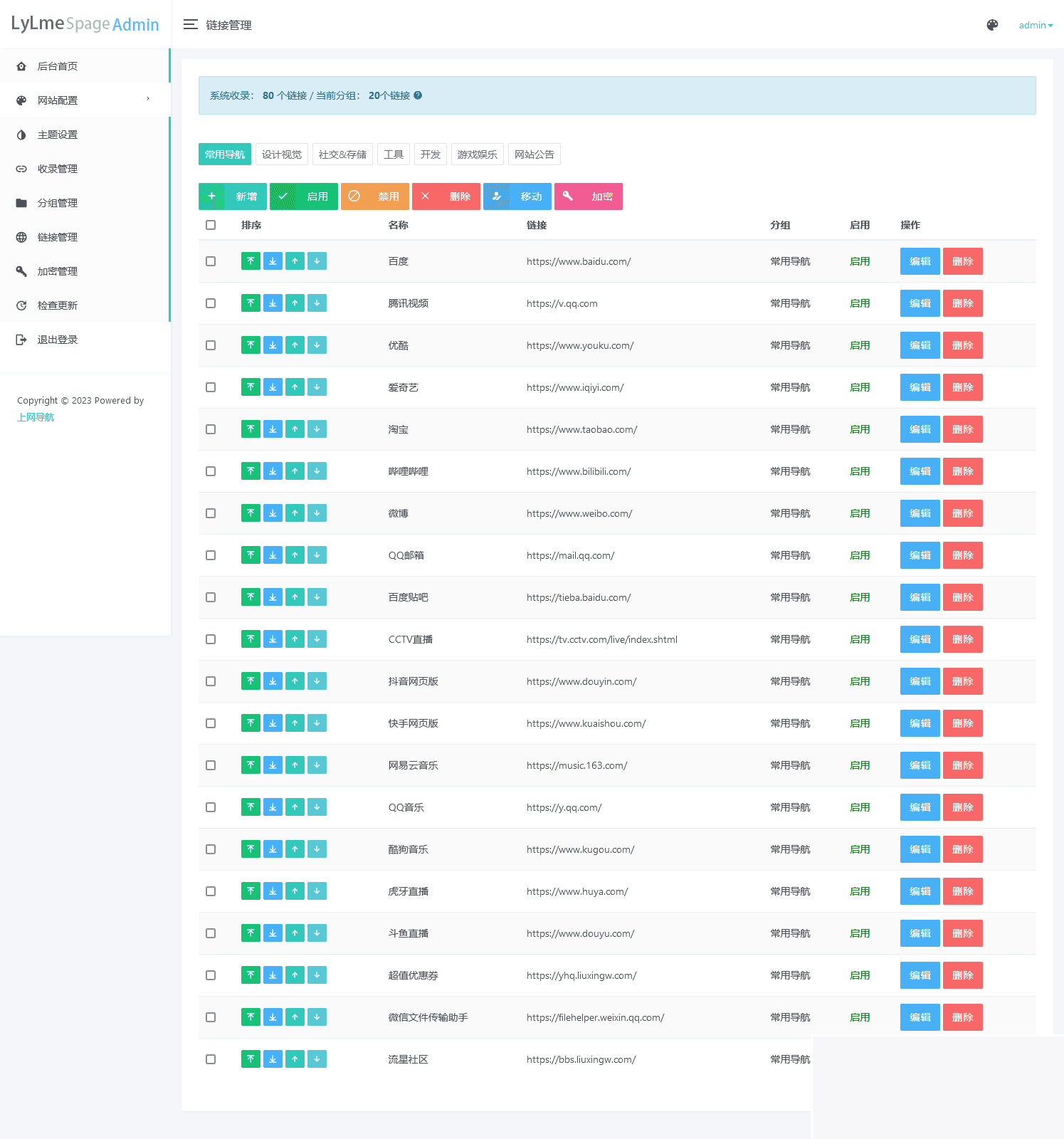Move 百度 row to top with first arrow icon

tap(251, 261)
